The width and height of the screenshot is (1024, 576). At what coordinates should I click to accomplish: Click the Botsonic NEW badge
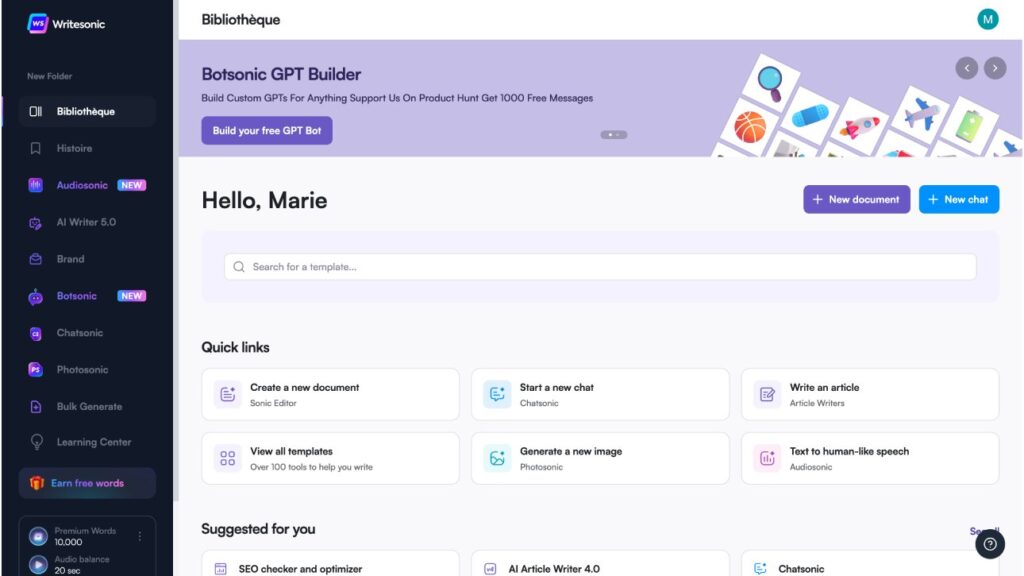131,296
